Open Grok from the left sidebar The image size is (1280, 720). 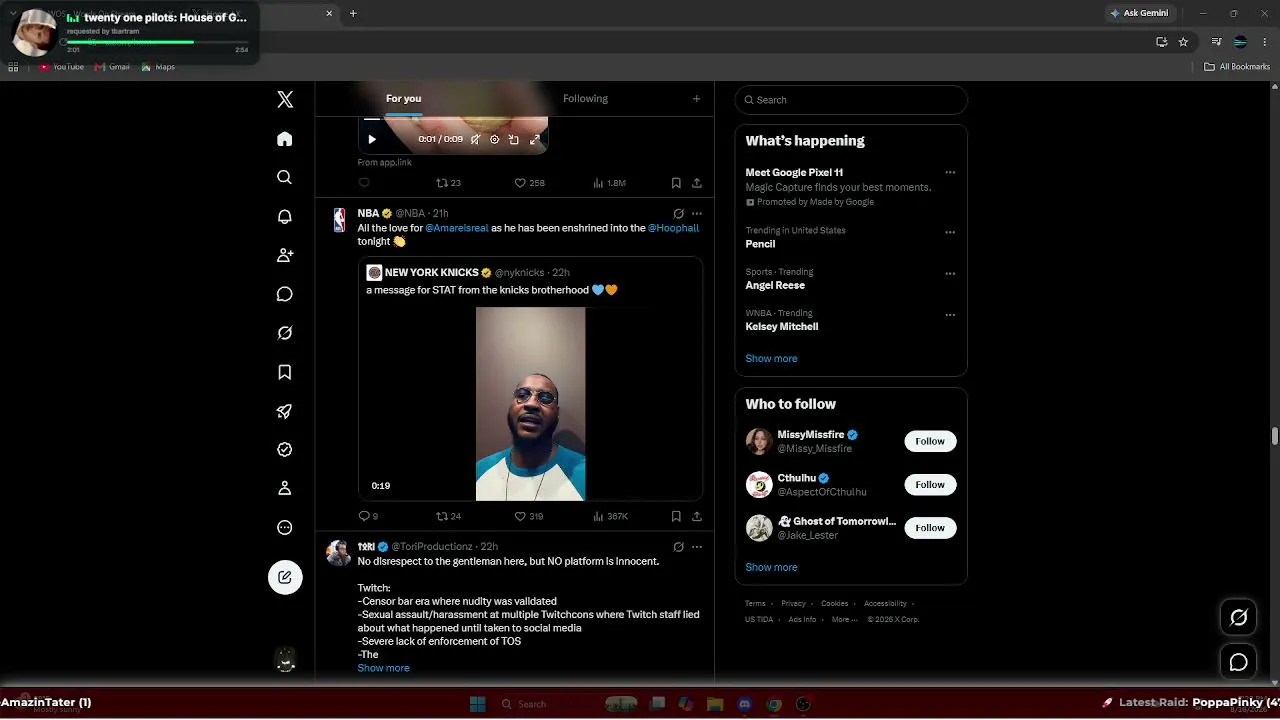[x=285, y=333]
